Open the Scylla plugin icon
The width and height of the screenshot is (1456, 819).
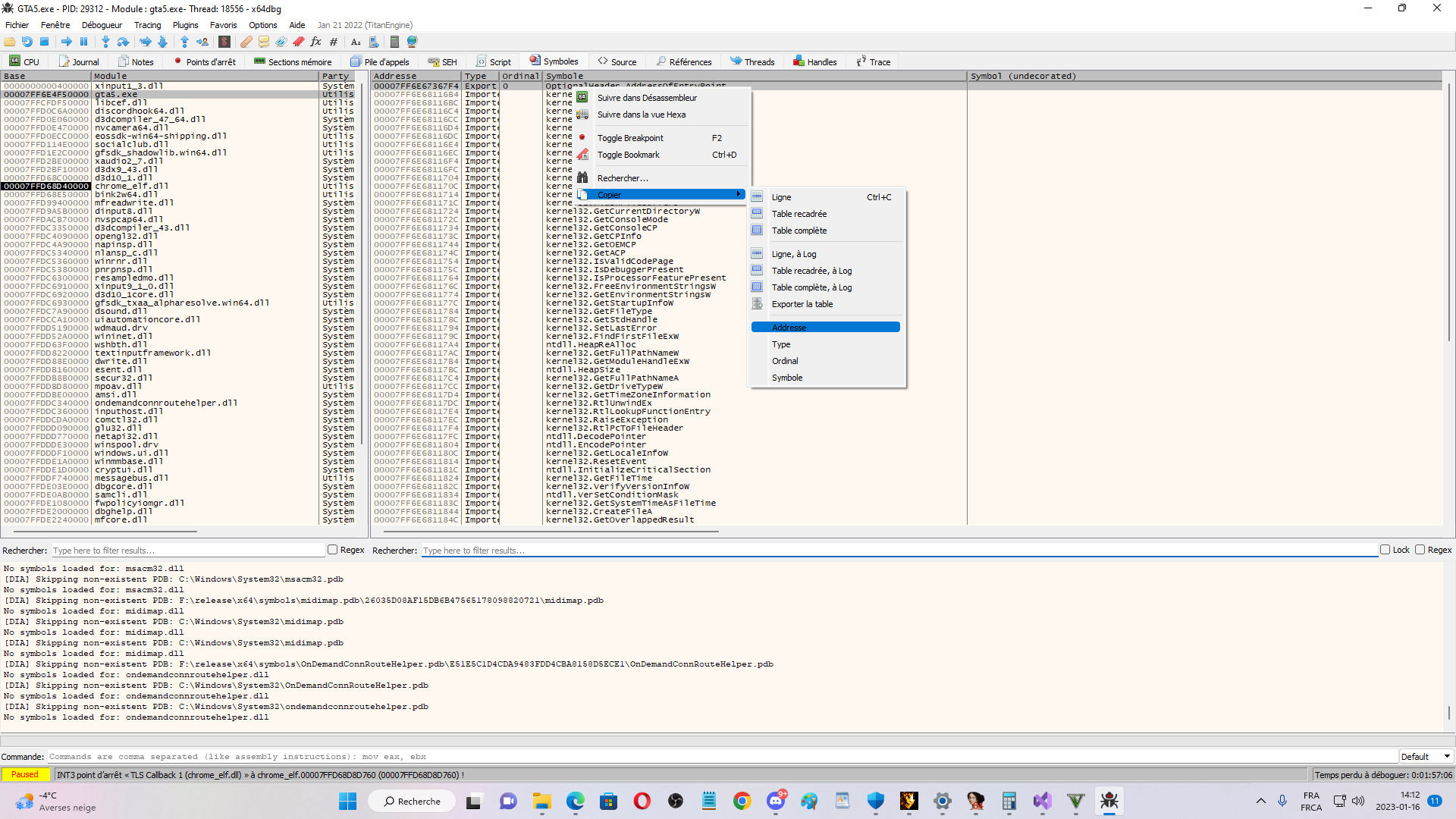224,42
